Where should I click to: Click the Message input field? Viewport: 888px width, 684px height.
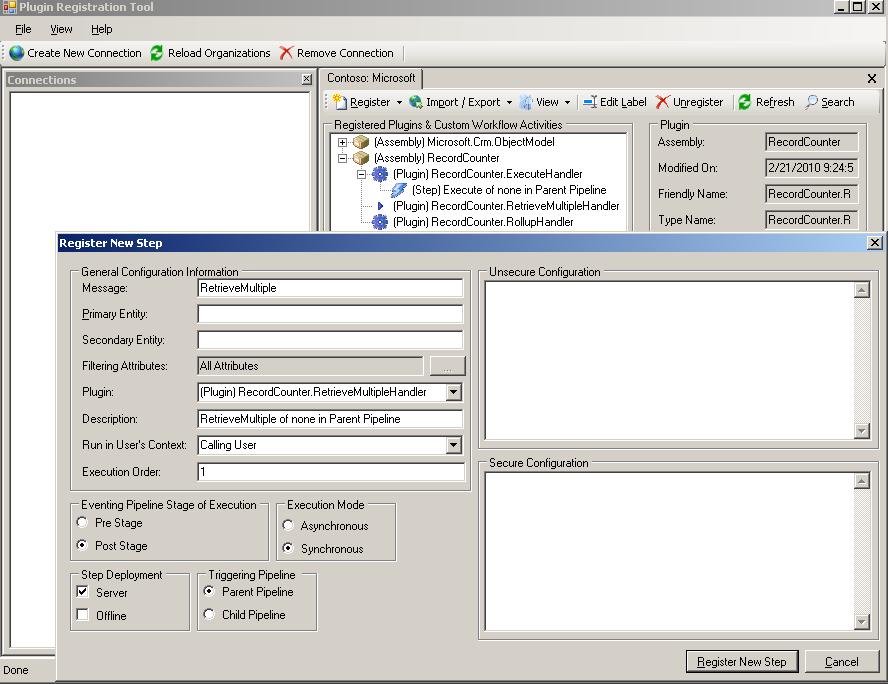330,288
